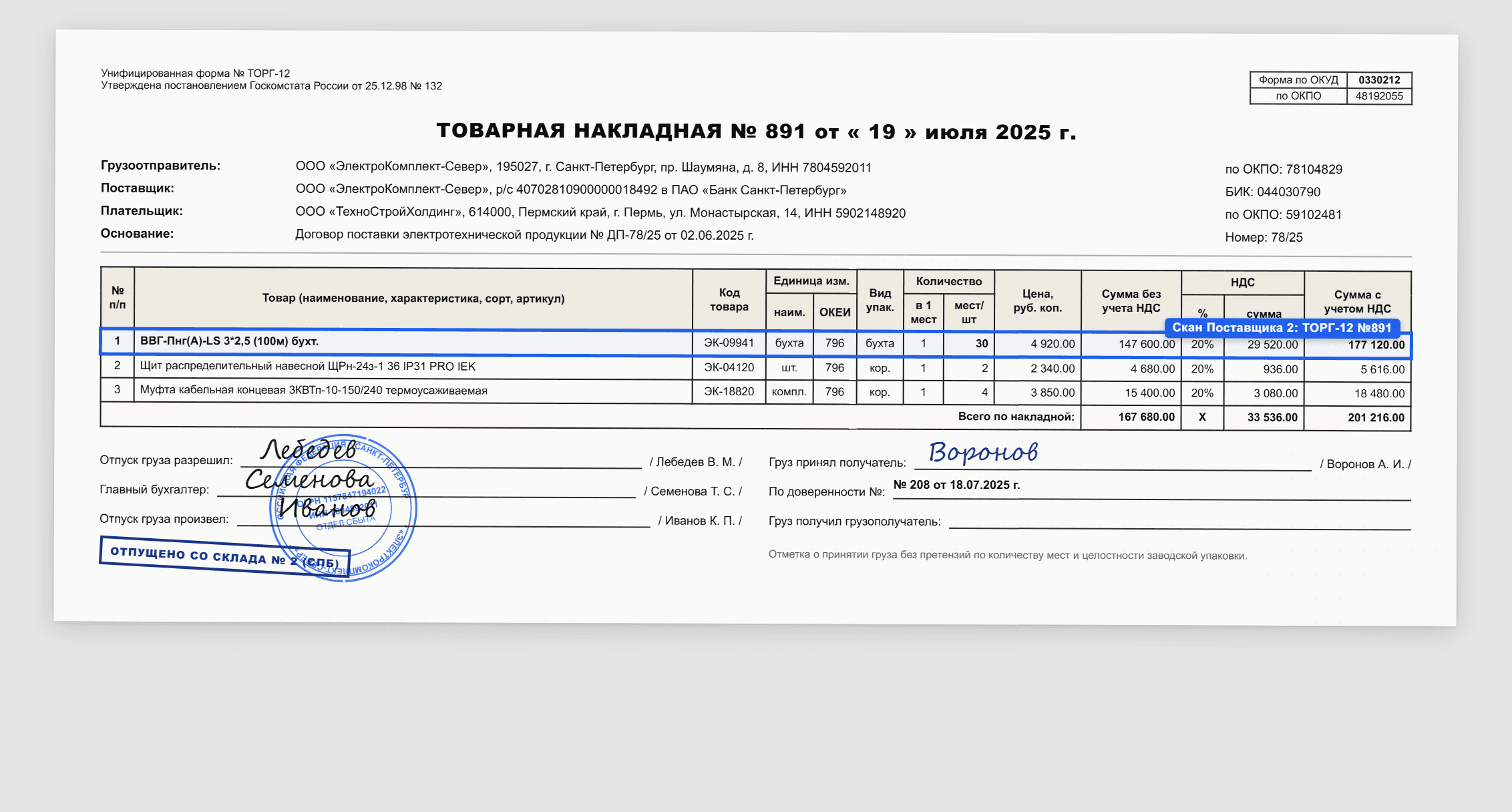This screenshot has width=1512, height=812.
Task: Click the product code 'ЭК-04120'
Action: [x=729, y=367]
